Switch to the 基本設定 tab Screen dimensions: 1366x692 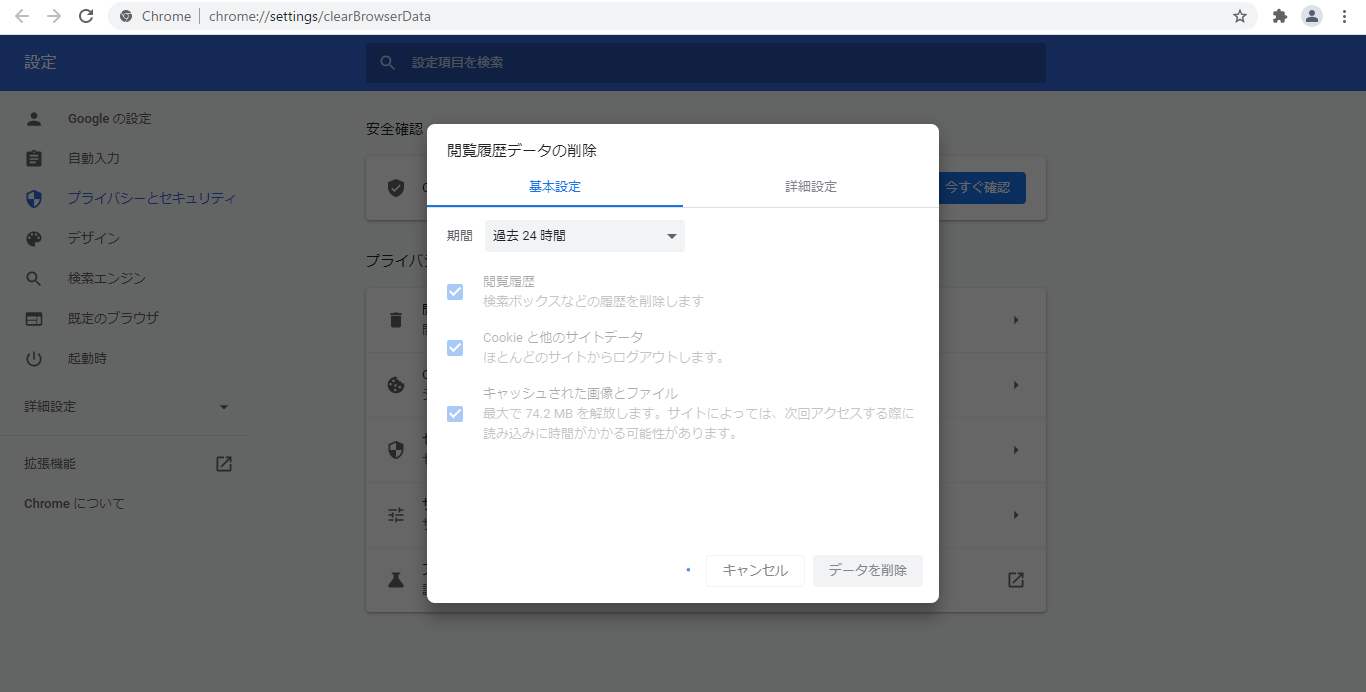tap(554, 187)
